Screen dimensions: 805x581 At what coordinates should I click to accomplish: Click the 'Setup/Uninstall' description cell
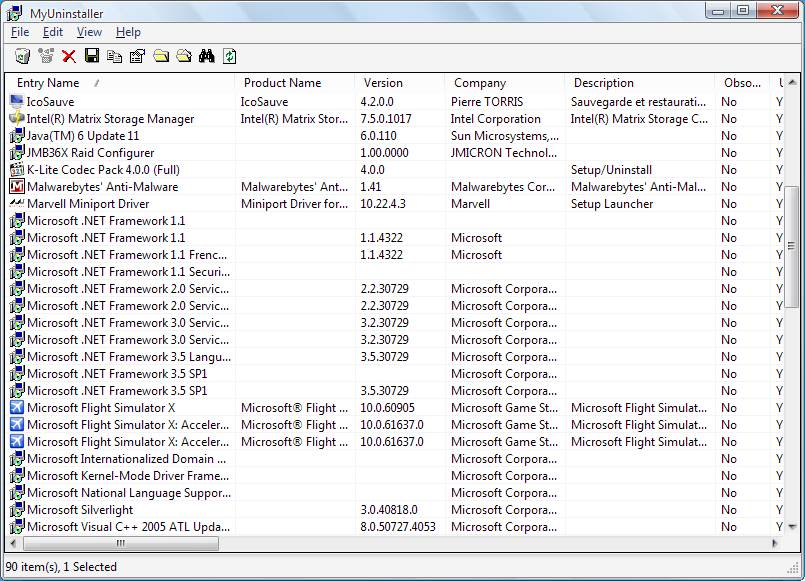(x=611, y=169)
